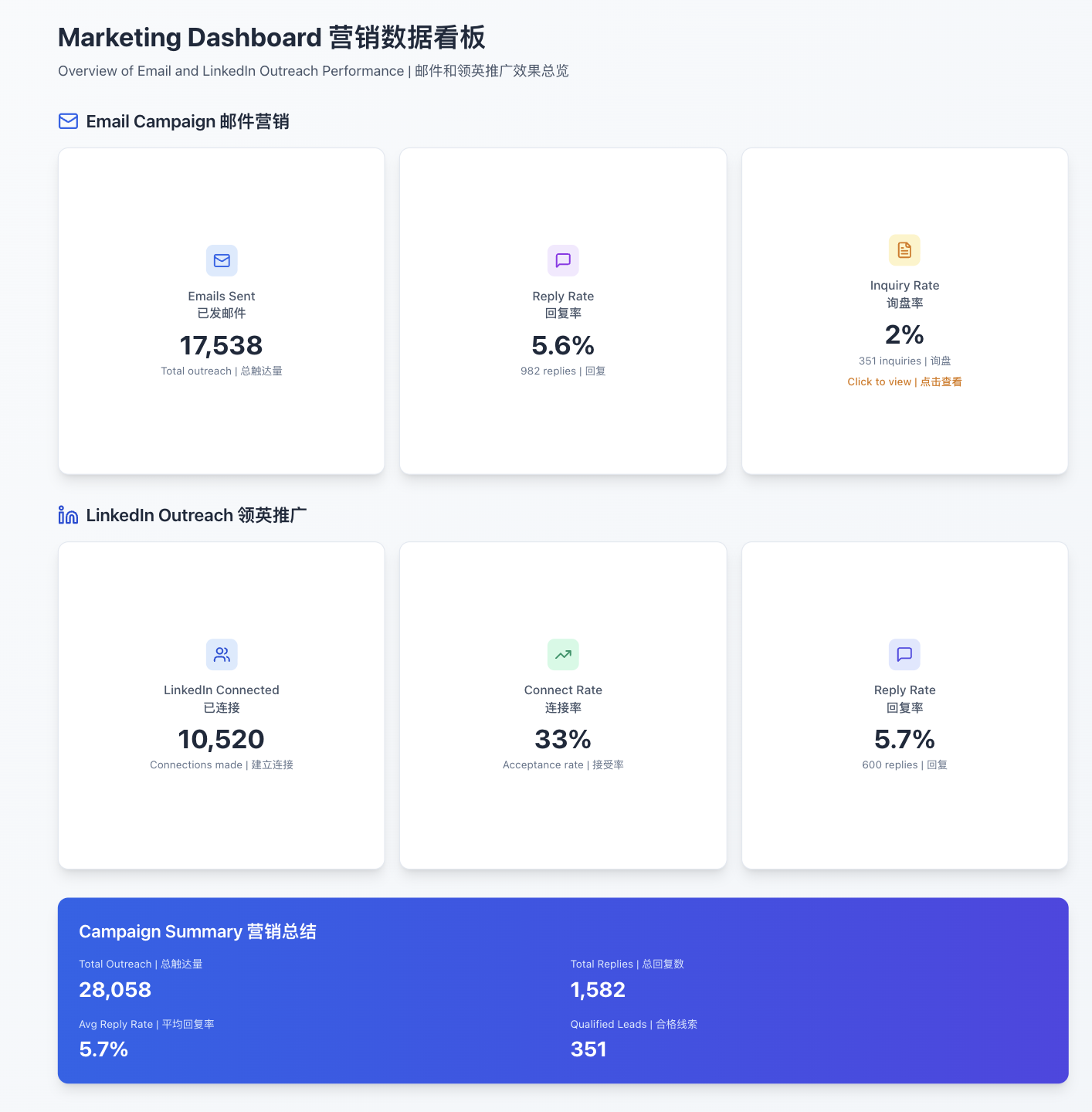Image resolution: width=1092 pixels, height=1112 pixels.
Task: Click the document icon on Inquiry Rate card
Action: pos(904,250)
